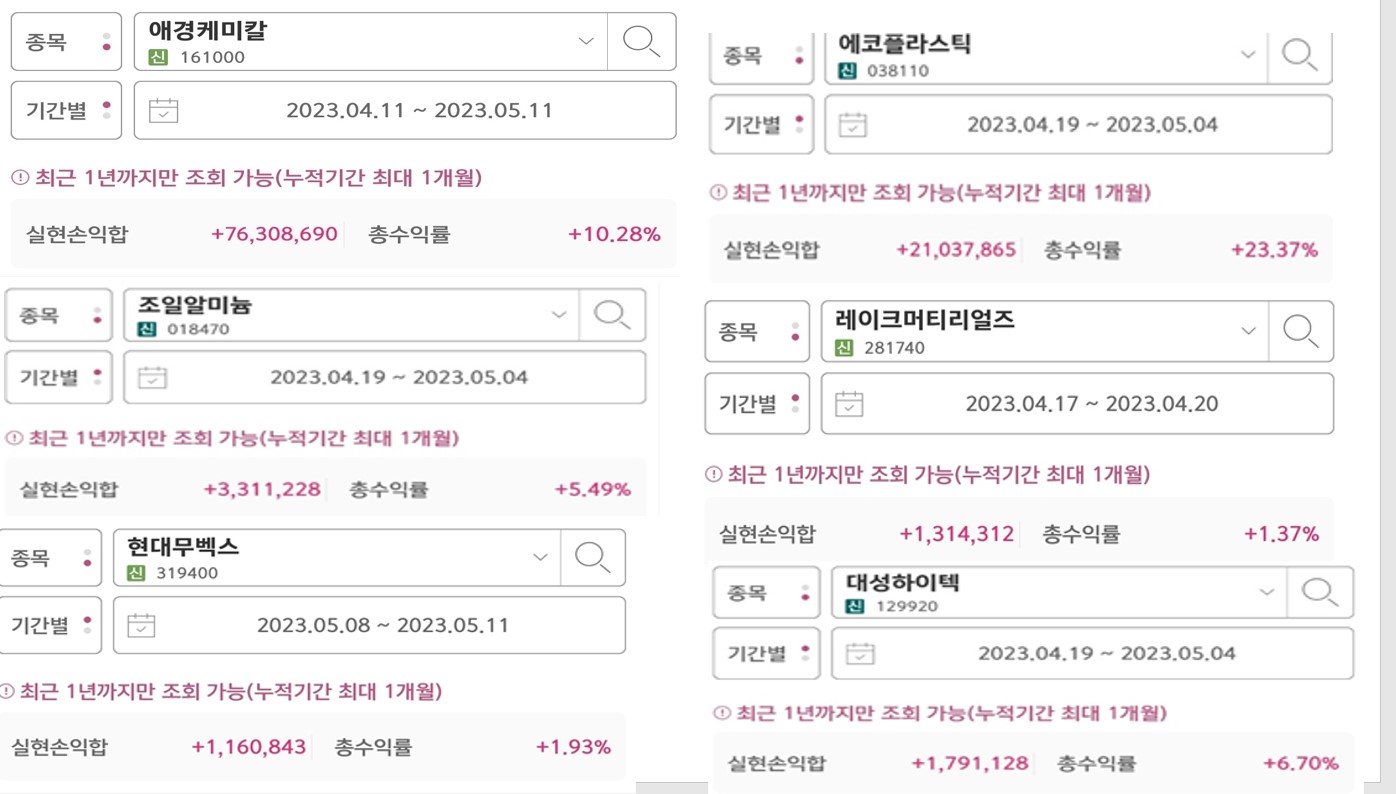Viewport: 1396px width, 794px height.
Task: Expand the 애경케미칼 stock dropdown
Action: pos(586,41)
